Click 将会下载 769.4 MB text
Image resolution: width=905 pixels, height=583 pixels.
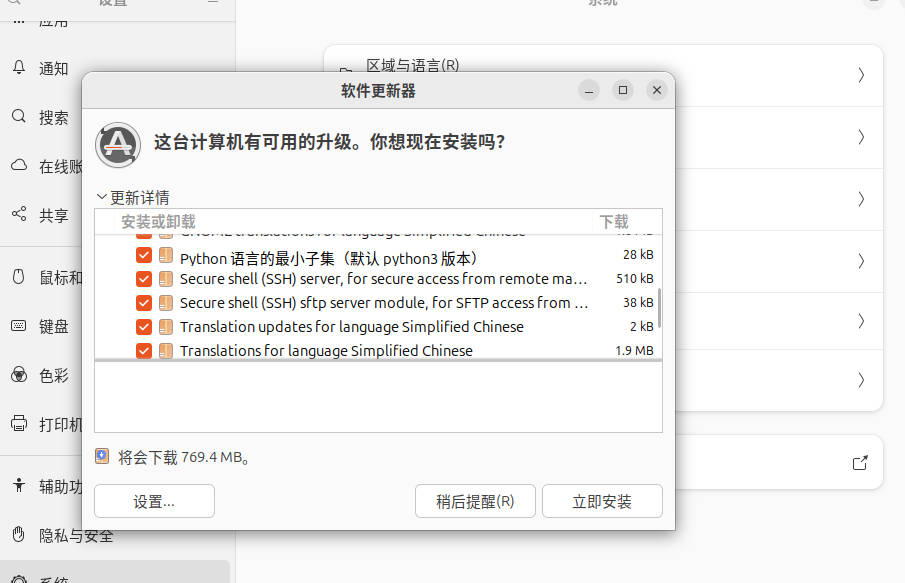(x=184, y=457)
